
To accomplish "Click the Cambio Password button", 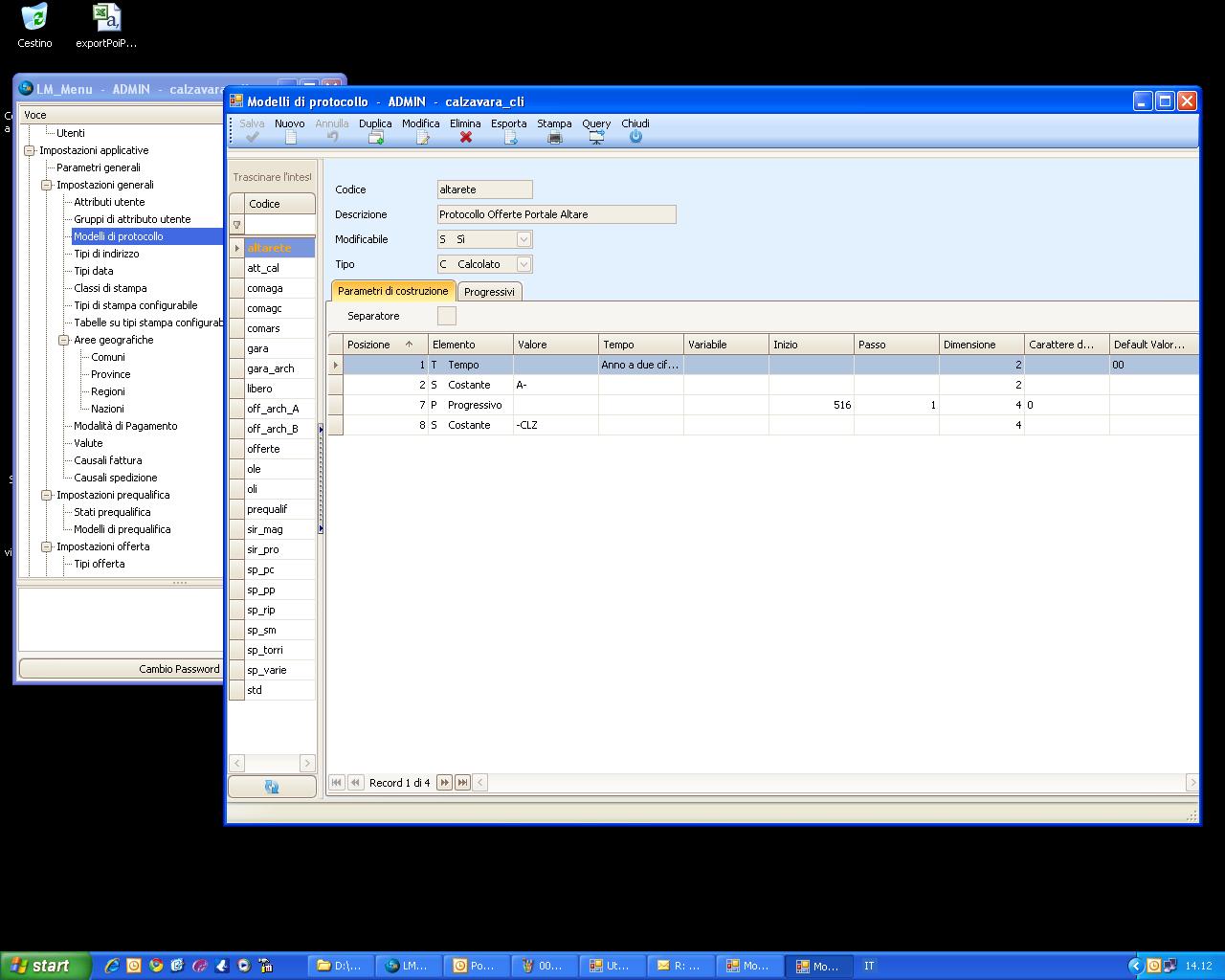I will [179, 669].
